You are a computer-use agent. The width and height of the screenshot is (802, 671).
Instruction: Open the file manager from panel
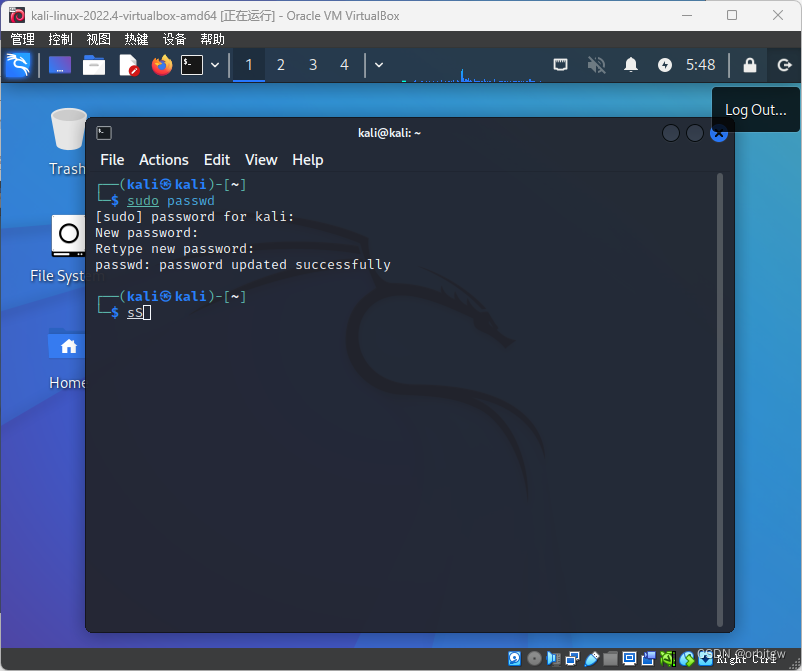point(94,65)
